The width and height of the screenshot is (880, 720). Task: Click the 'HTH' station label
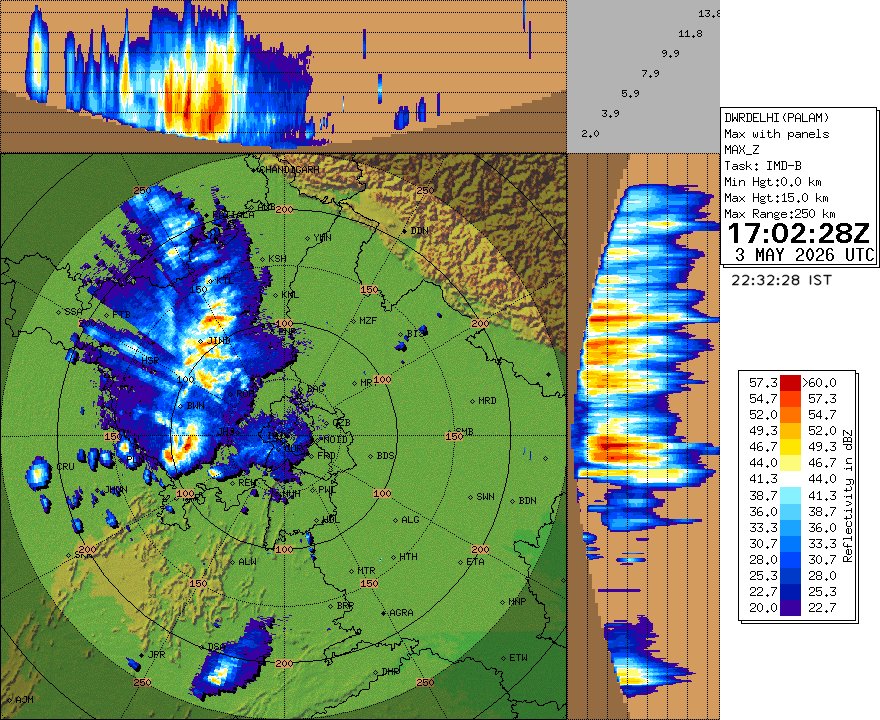[x=409, y=557]
